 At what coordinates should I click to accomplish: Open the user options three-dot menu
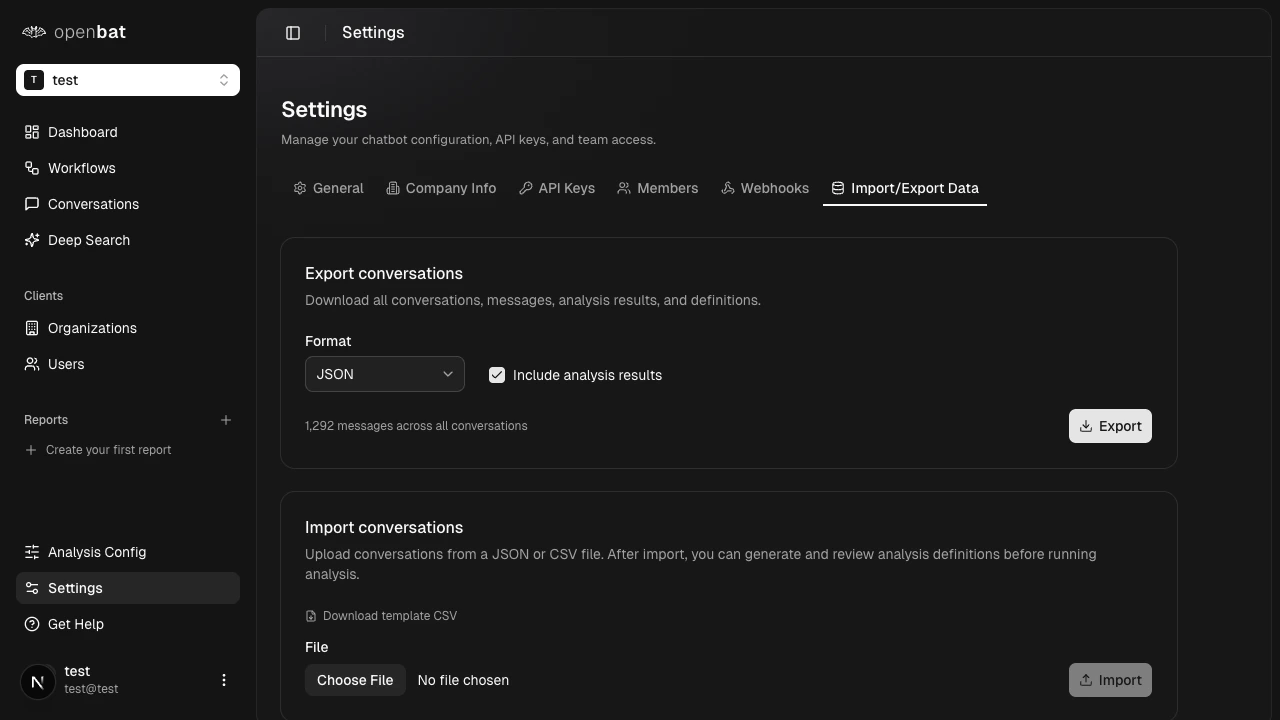pyautogui.click(x=224, y=680)
